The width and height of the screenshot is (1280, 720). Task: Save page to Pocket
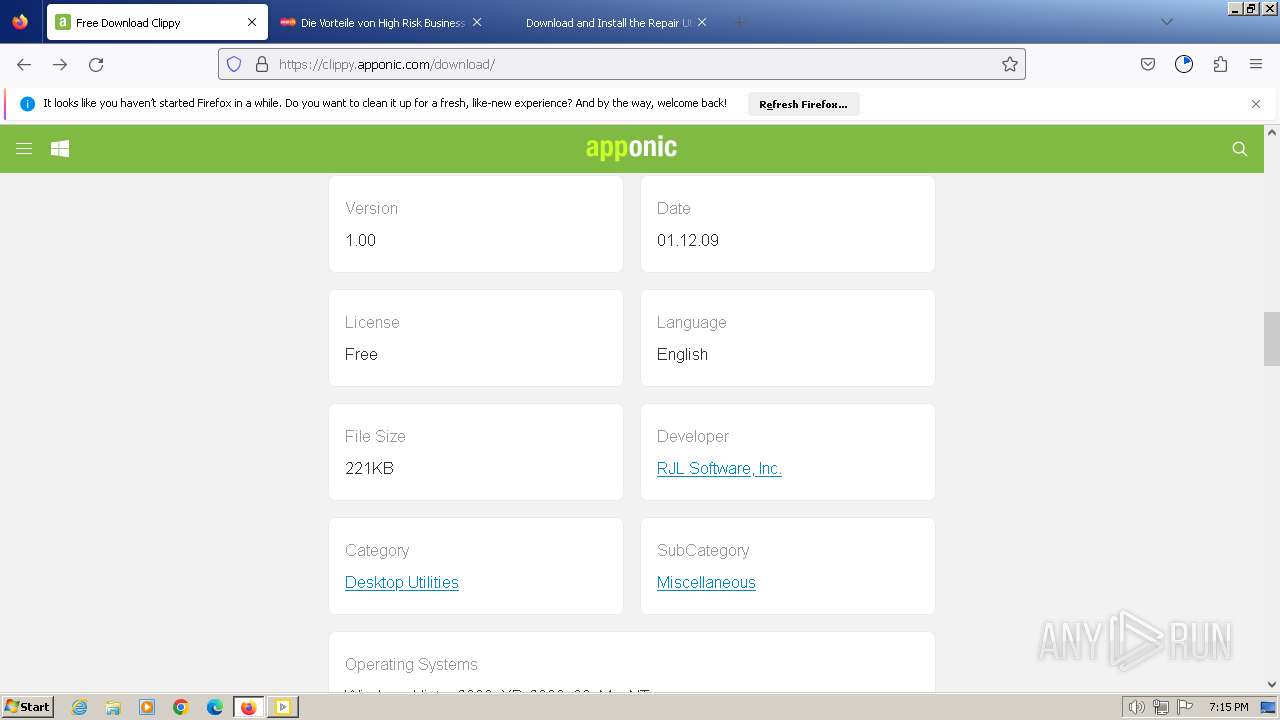click(1148, 64)
